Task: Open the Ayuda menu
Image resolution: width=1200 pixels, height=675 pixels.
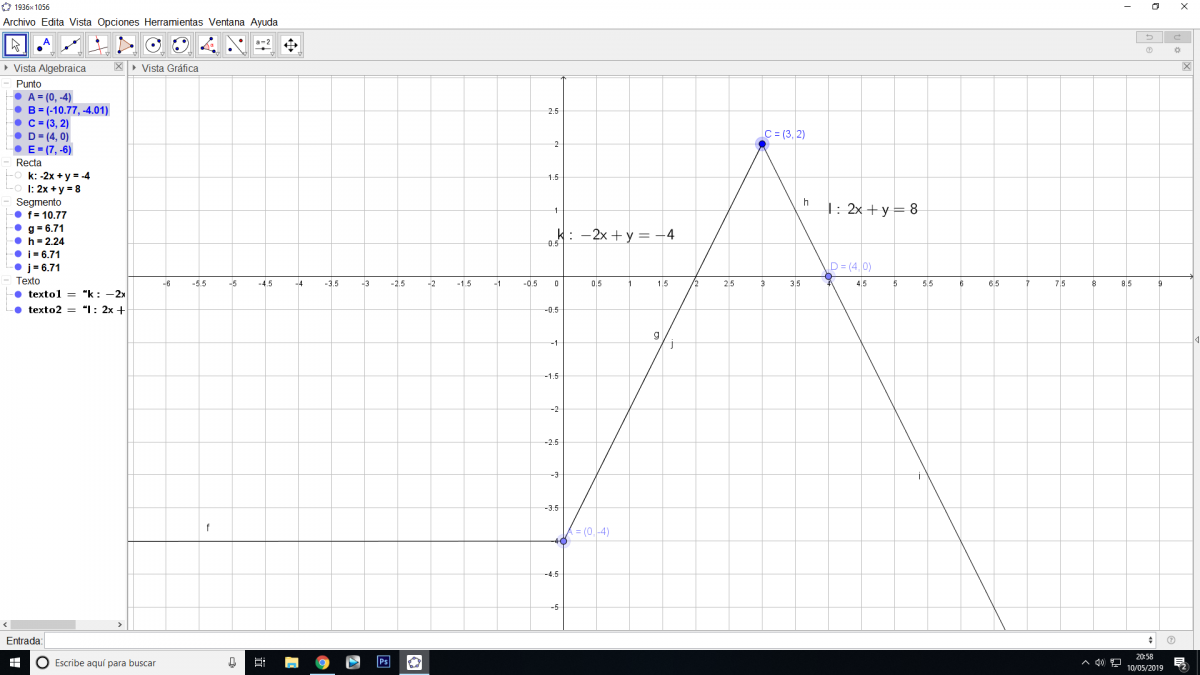Action: [x=264, y=21]
